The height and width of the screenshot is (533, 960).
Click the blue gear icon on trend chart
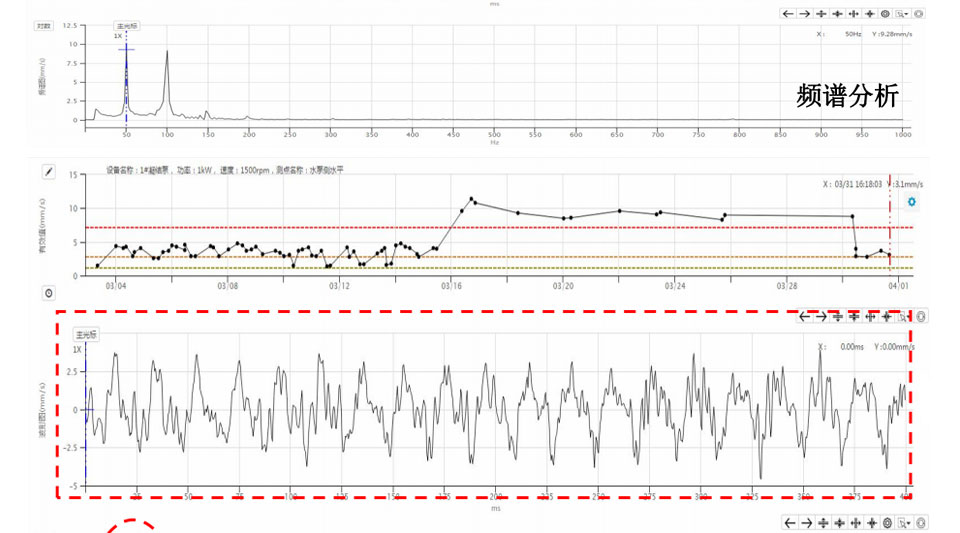pos(911,202)
